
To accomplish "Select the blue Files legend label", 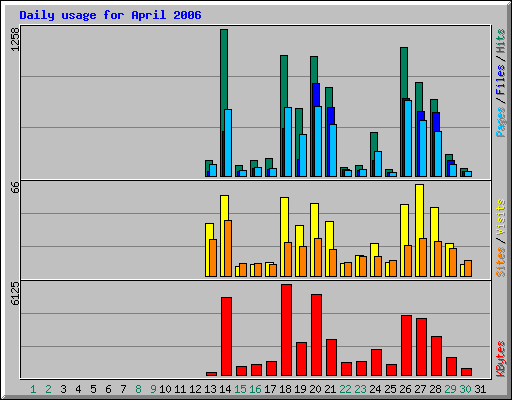I will pos(500,79).
